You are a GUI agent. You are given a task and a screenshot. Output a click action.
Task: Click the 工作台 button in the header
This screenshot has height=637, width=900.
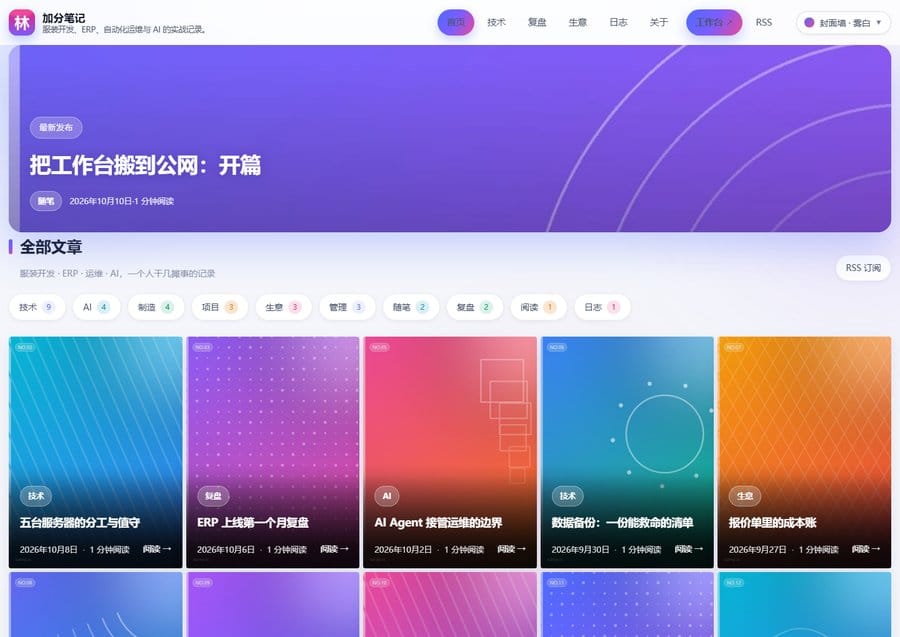pos(714,22)
